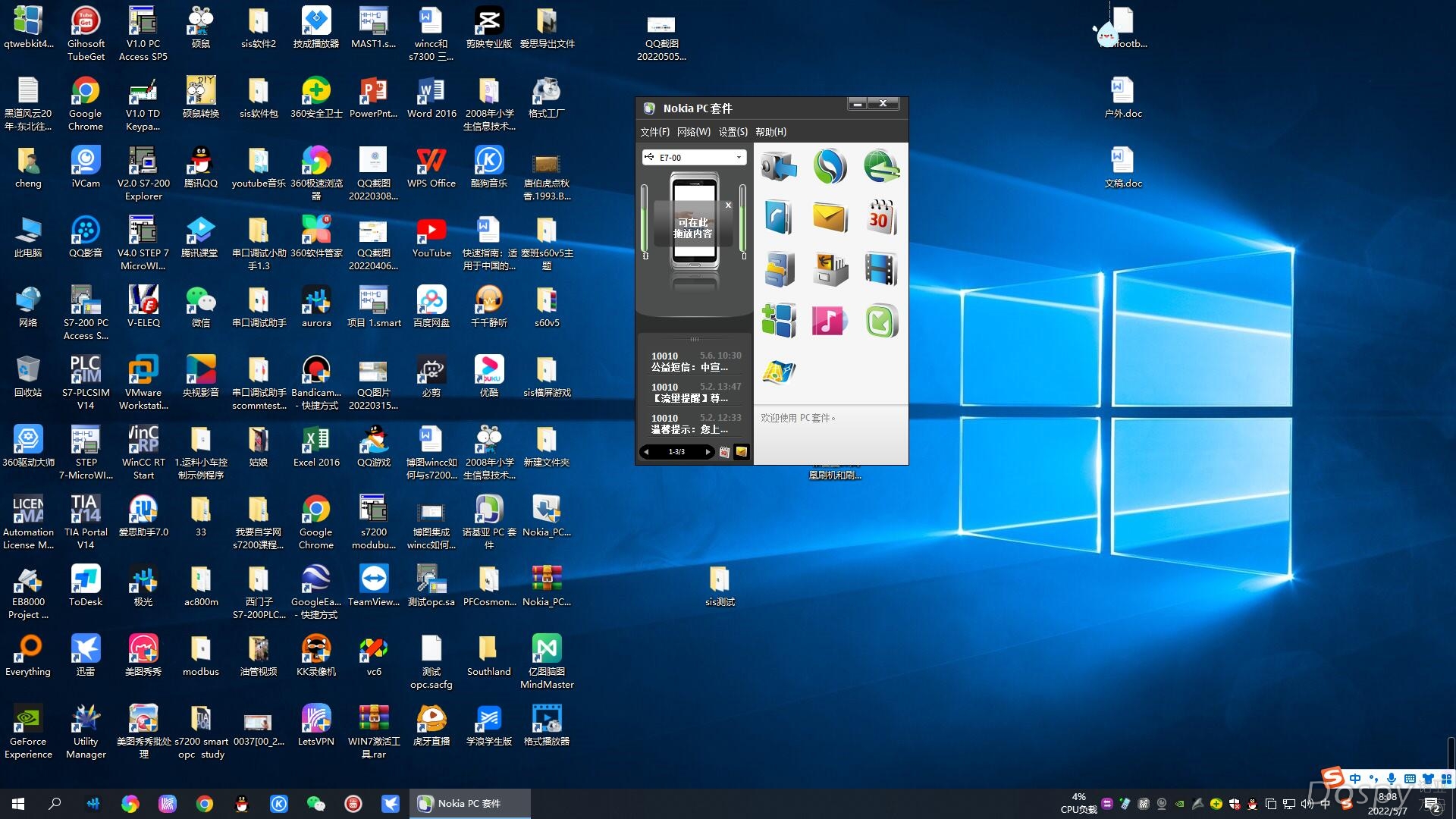Open the Contacts phonebook icon

(779, 218)
